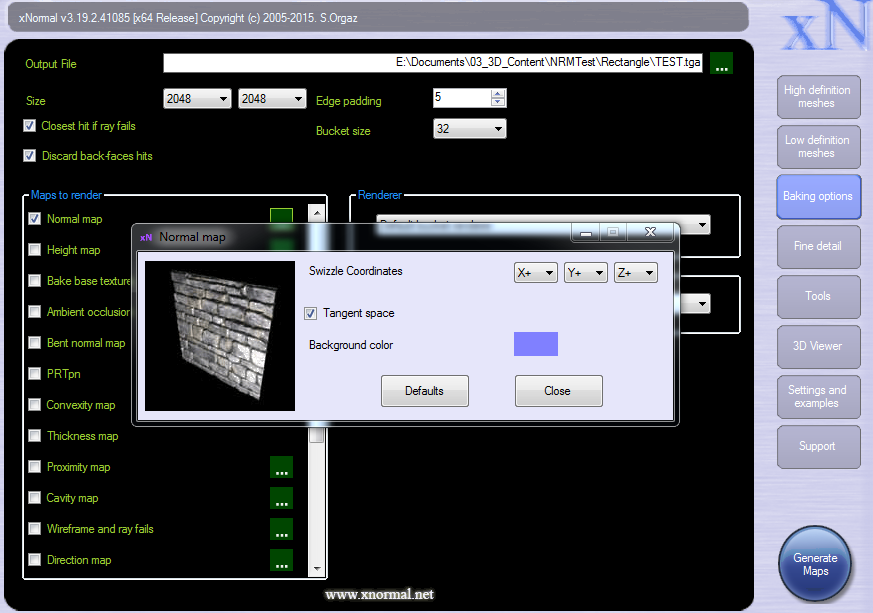
Task: Toggle Closest hit if ray fails checkbox
Action: click(30, 126)
